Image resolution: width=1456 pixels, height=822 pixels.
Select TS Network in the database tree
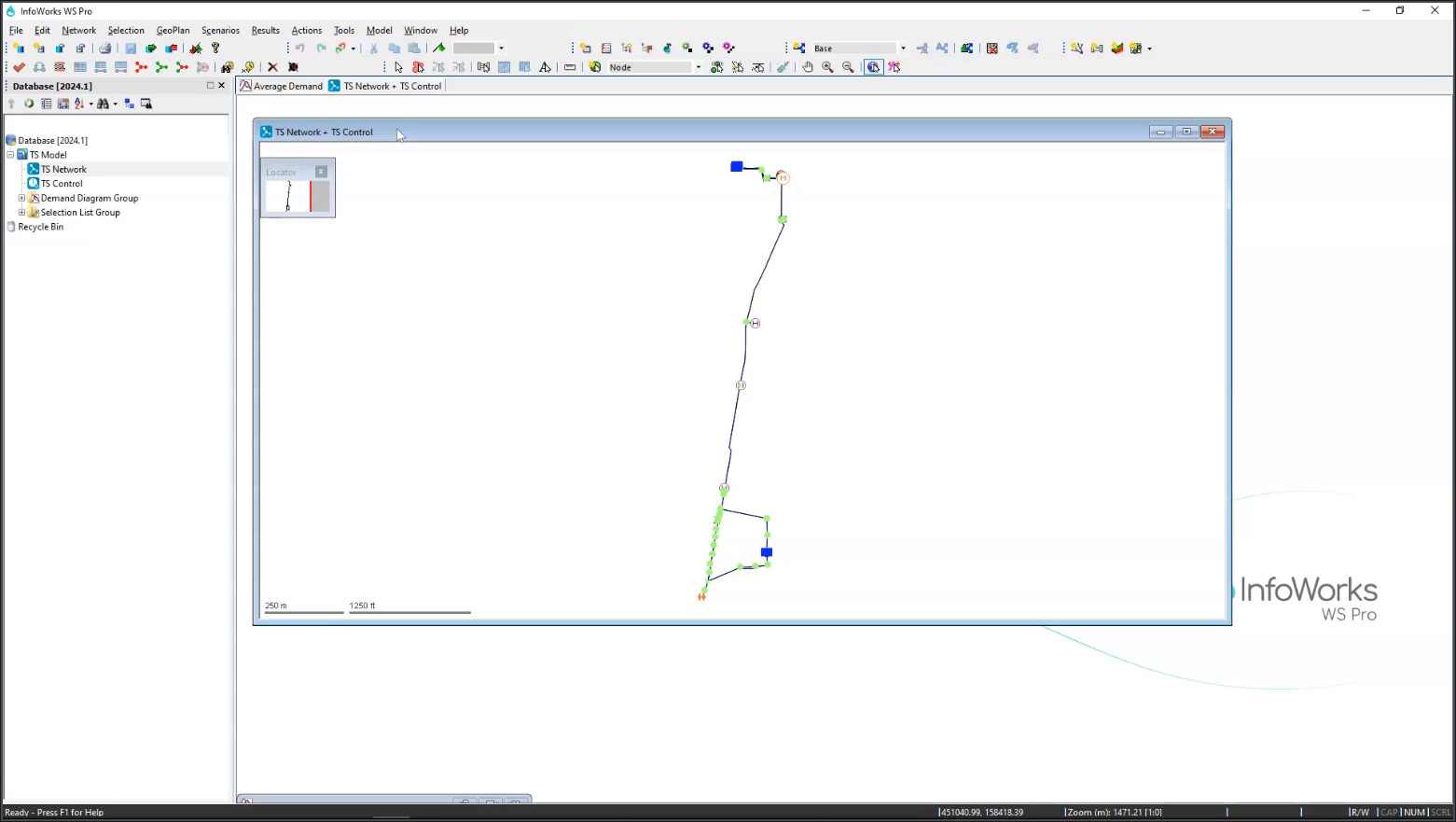pyautogui.click(x=63, y=169)
